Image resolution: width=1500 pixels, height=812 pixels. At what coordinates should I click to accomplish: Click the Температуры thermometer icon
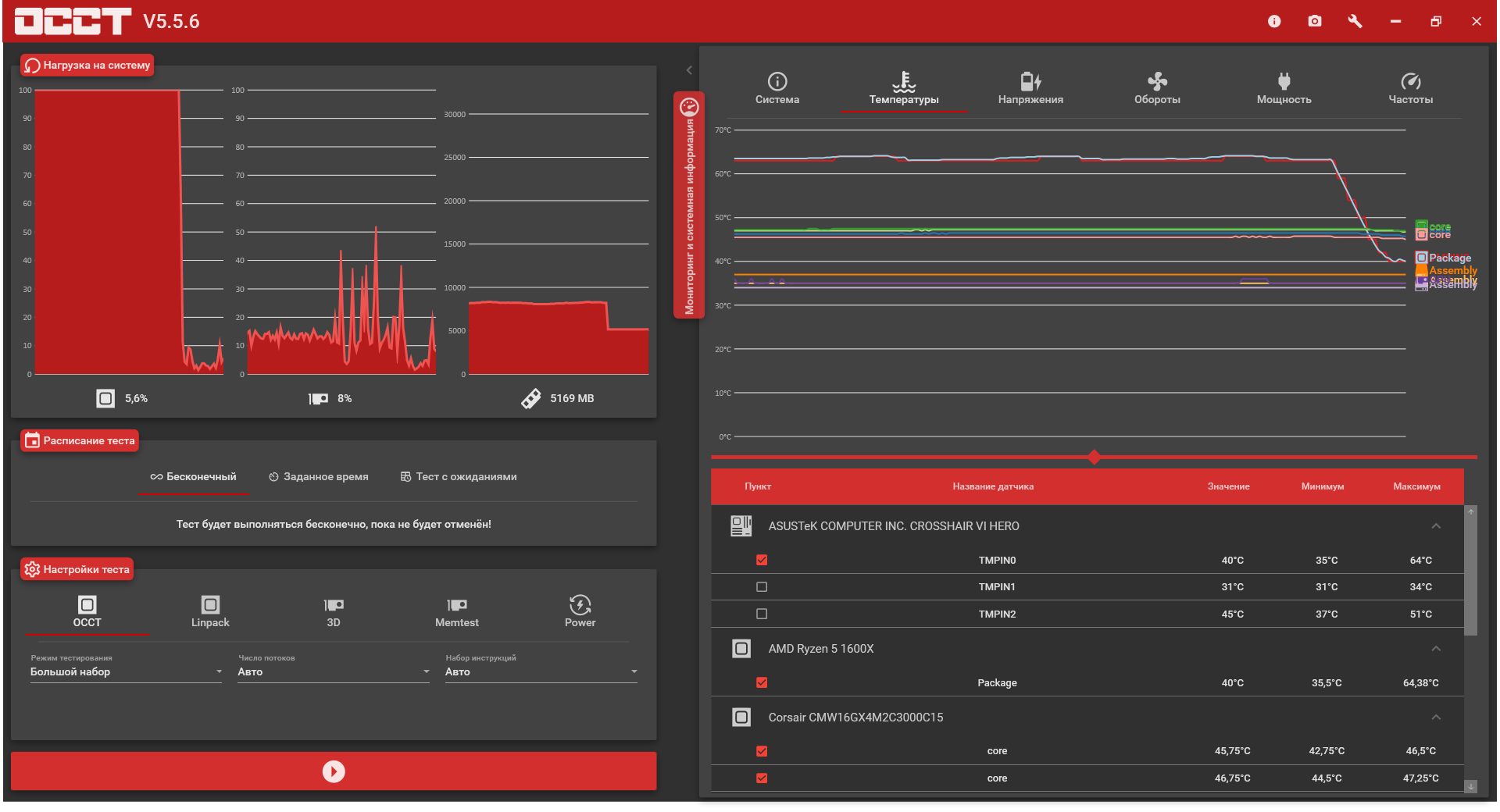coord(904,81)
